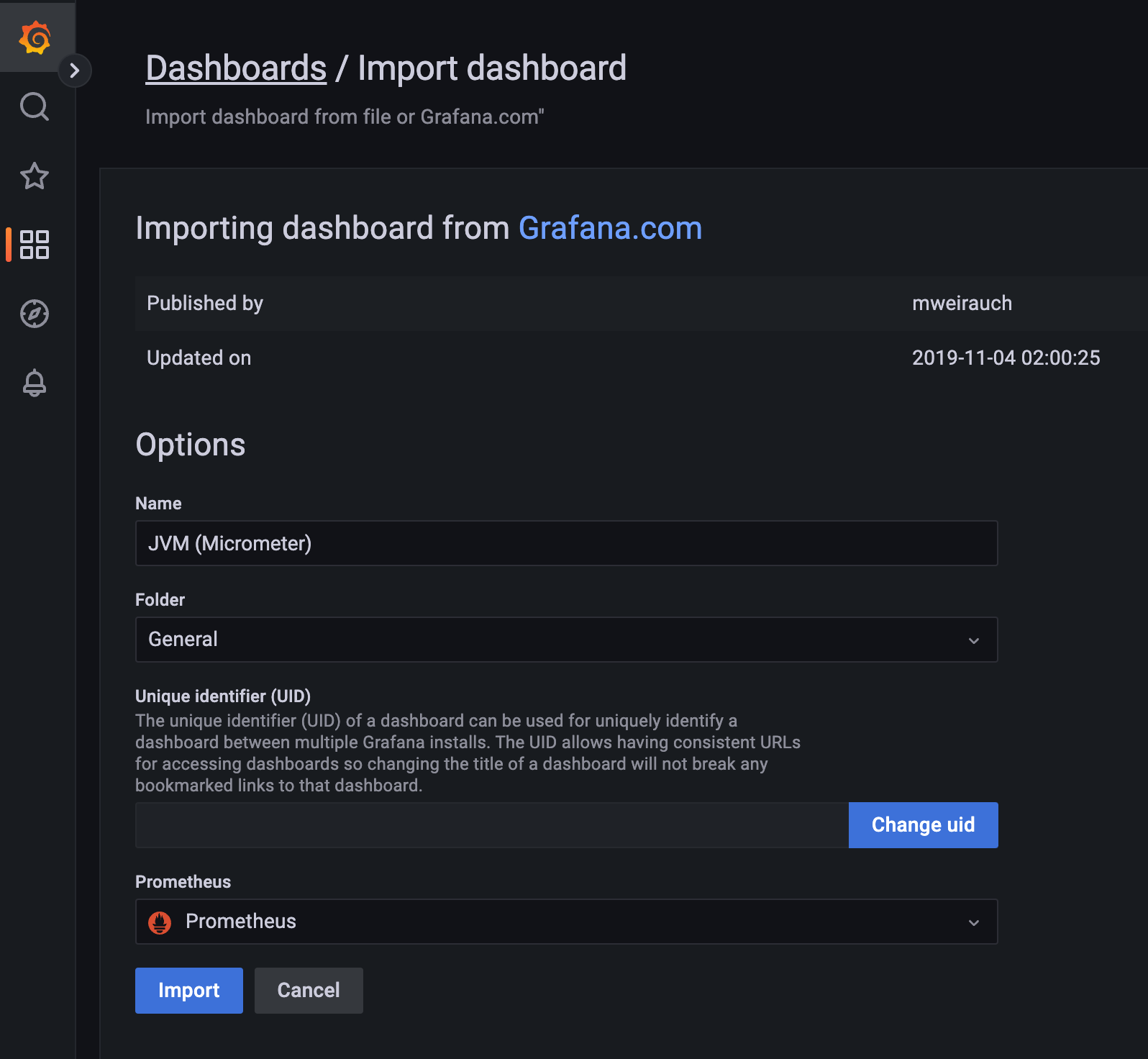This screenshot has width=1148, height=1059.
Task: Select the updated date 2019-11-04 02:00:25
Action: click(1006, 358)
